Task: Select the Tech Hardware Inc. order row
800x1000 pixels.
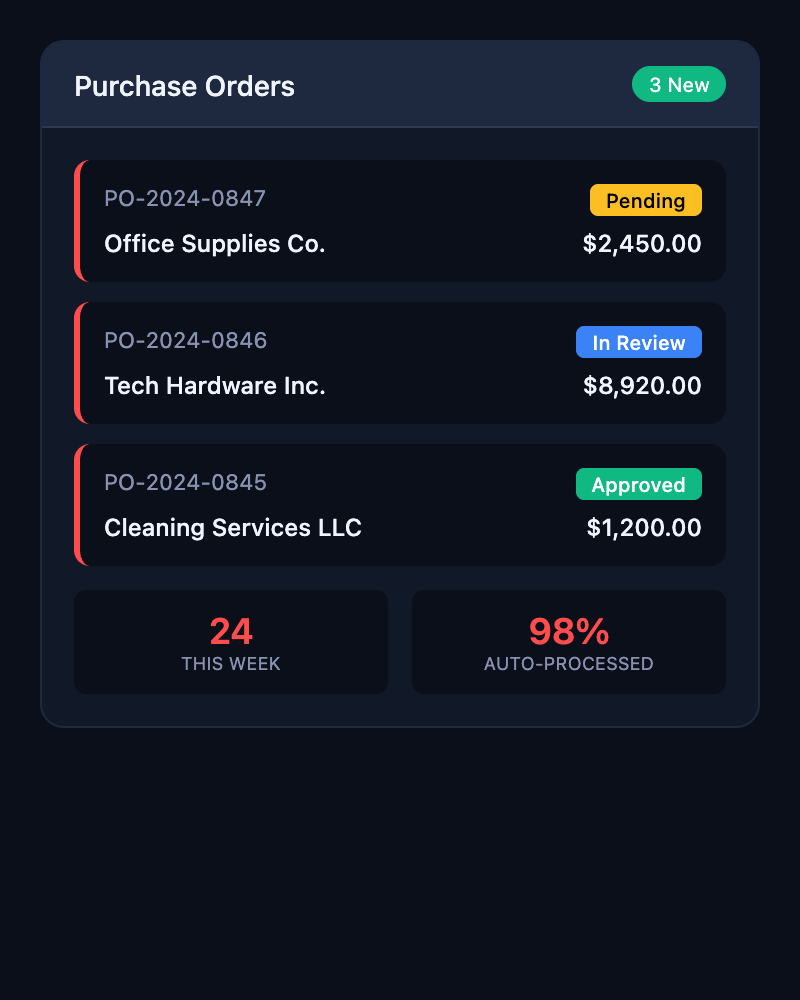Action: [400, 362]
